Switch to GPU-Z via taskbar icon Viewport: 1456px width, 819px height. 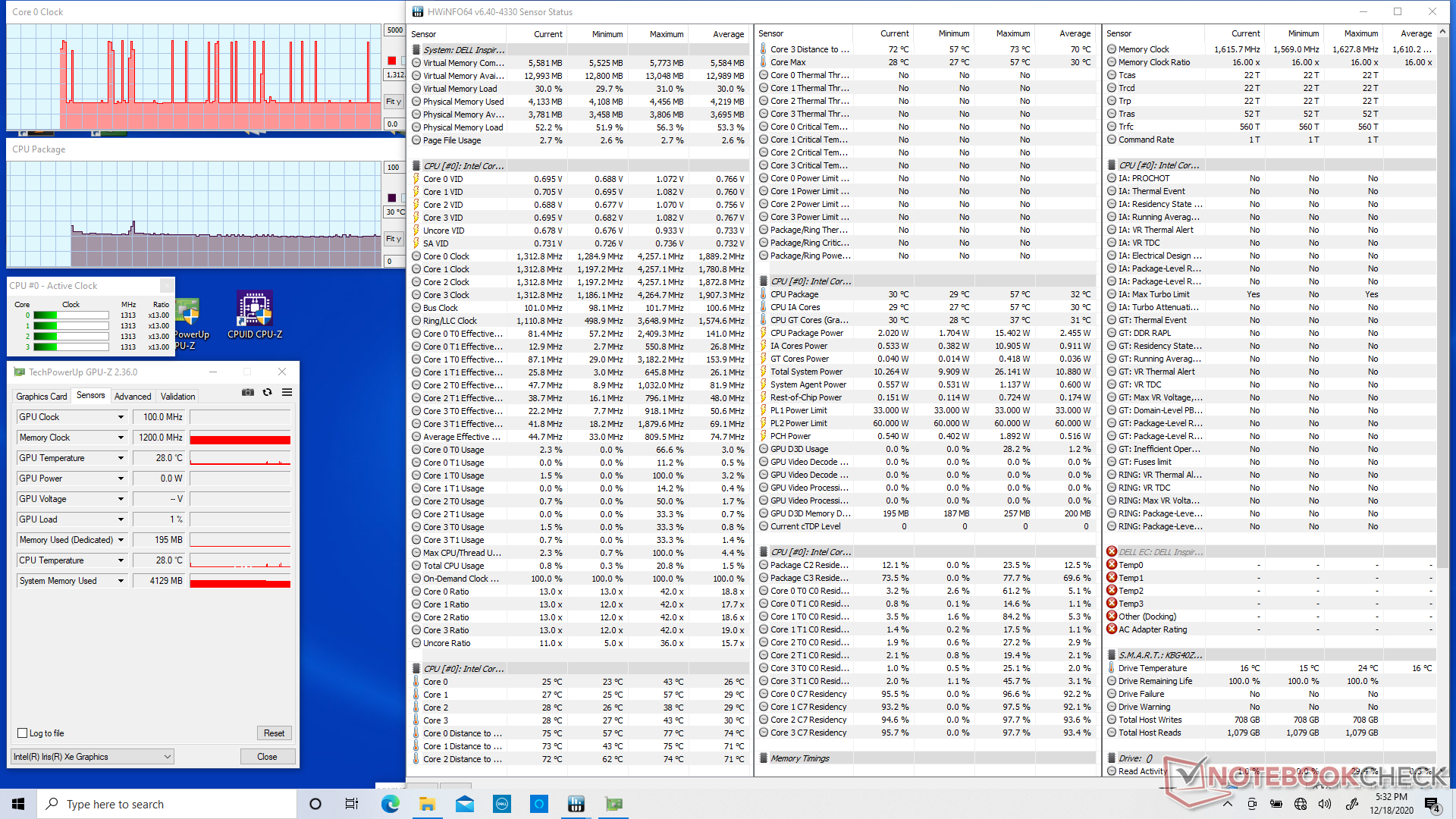[x=613, y=804]
